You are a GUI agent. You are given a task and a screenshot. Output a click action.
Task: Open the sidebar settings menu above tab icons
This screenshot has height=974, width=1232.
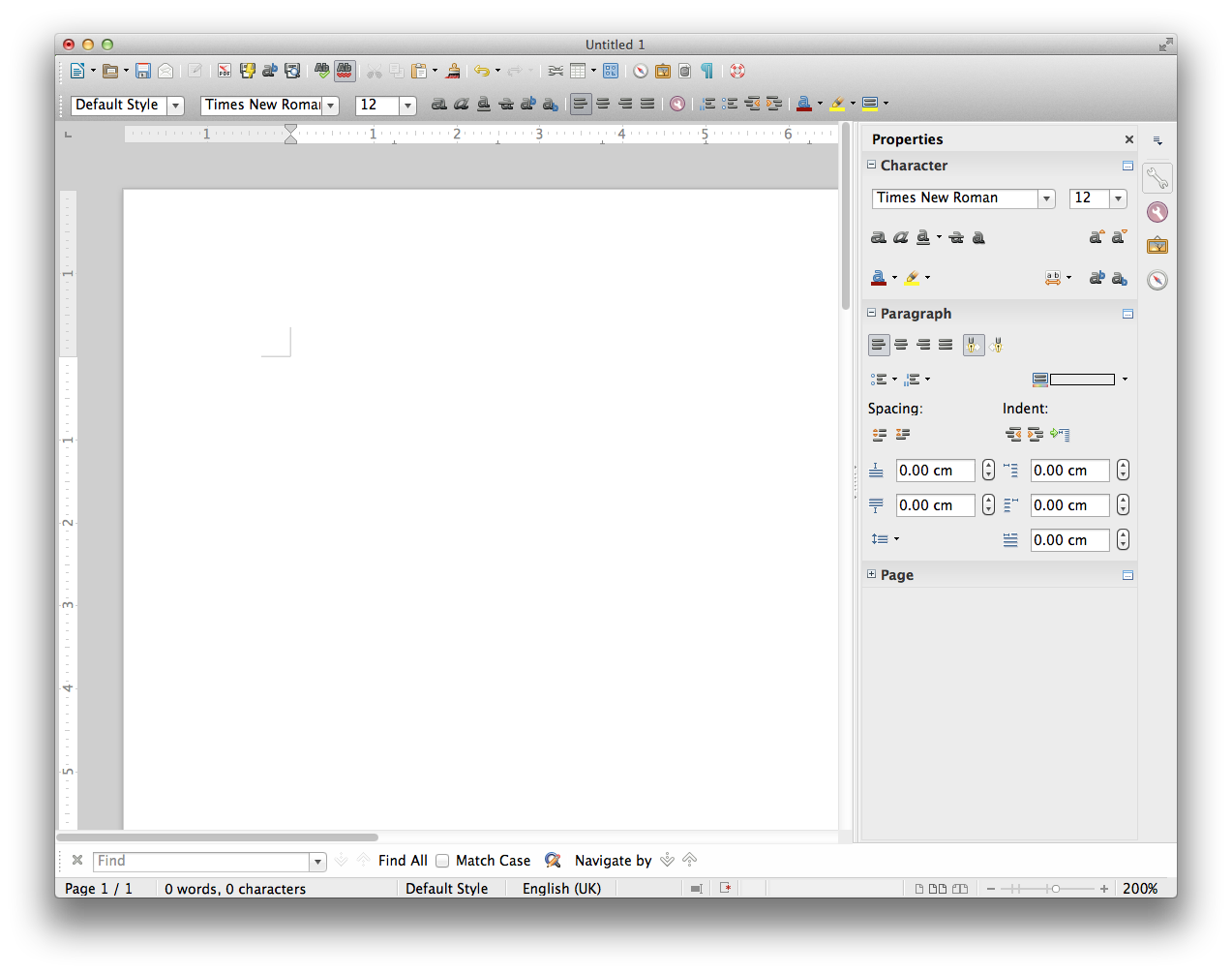(x=1157, y=140)
